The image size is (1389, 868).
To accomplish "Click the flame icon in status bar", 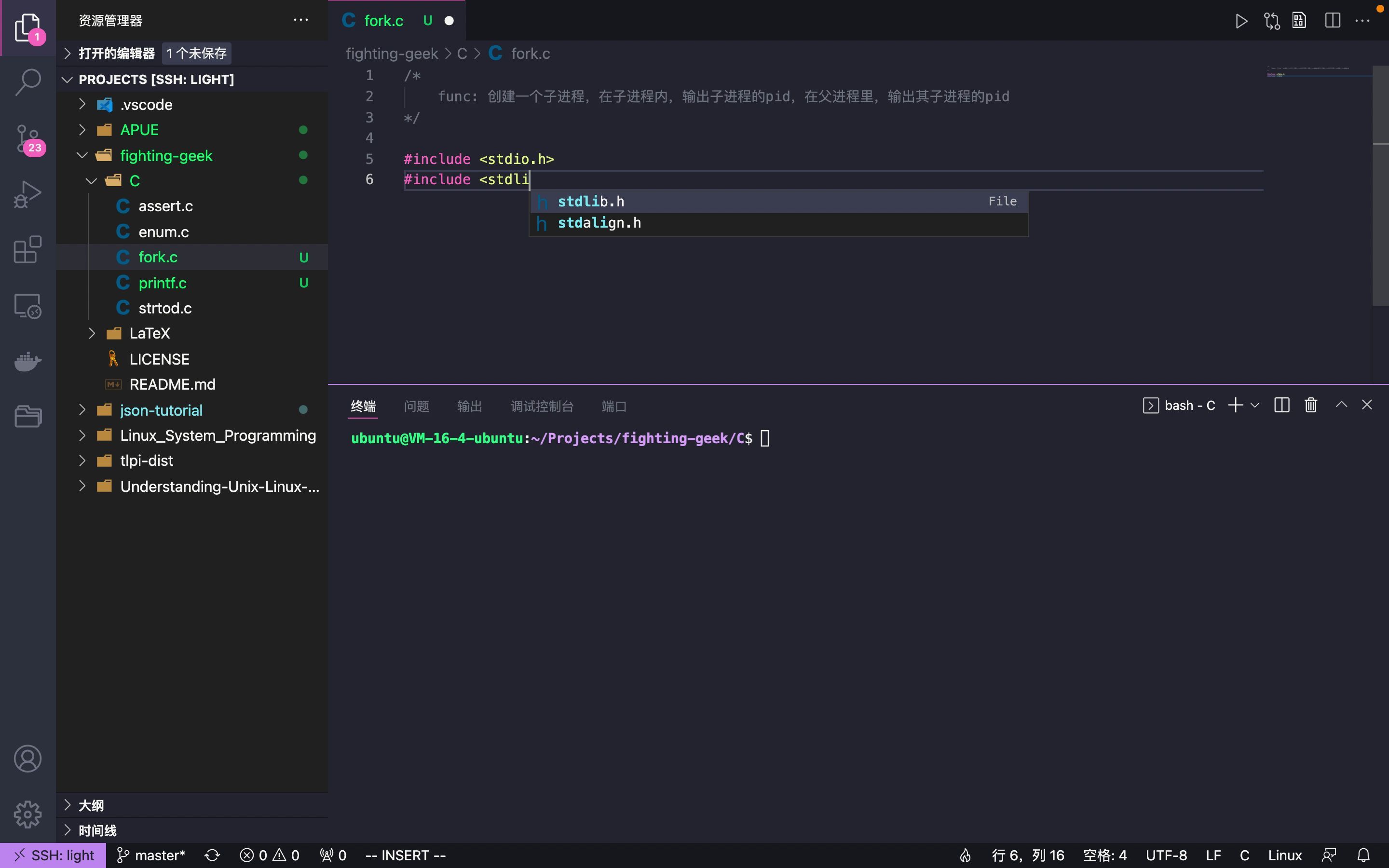I will (966, 855).
